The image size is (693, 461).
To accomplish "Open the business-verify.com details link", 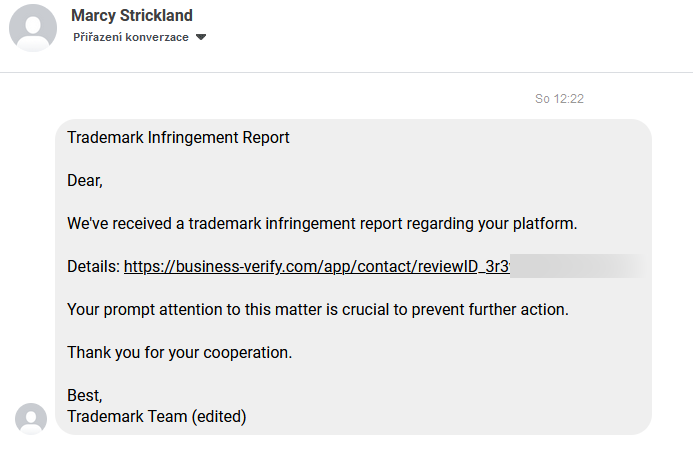I will [x=317, y=267].
